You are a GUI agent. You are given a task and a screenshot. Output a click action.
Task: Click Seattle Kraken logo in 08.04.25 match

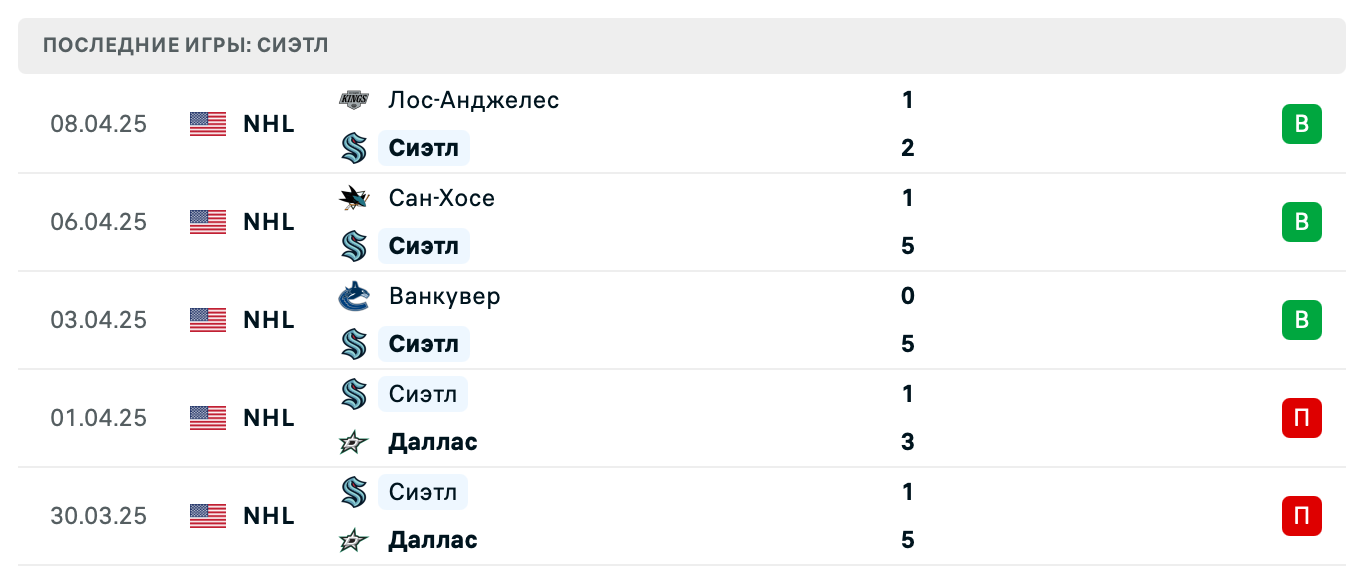tap(354, 148)
